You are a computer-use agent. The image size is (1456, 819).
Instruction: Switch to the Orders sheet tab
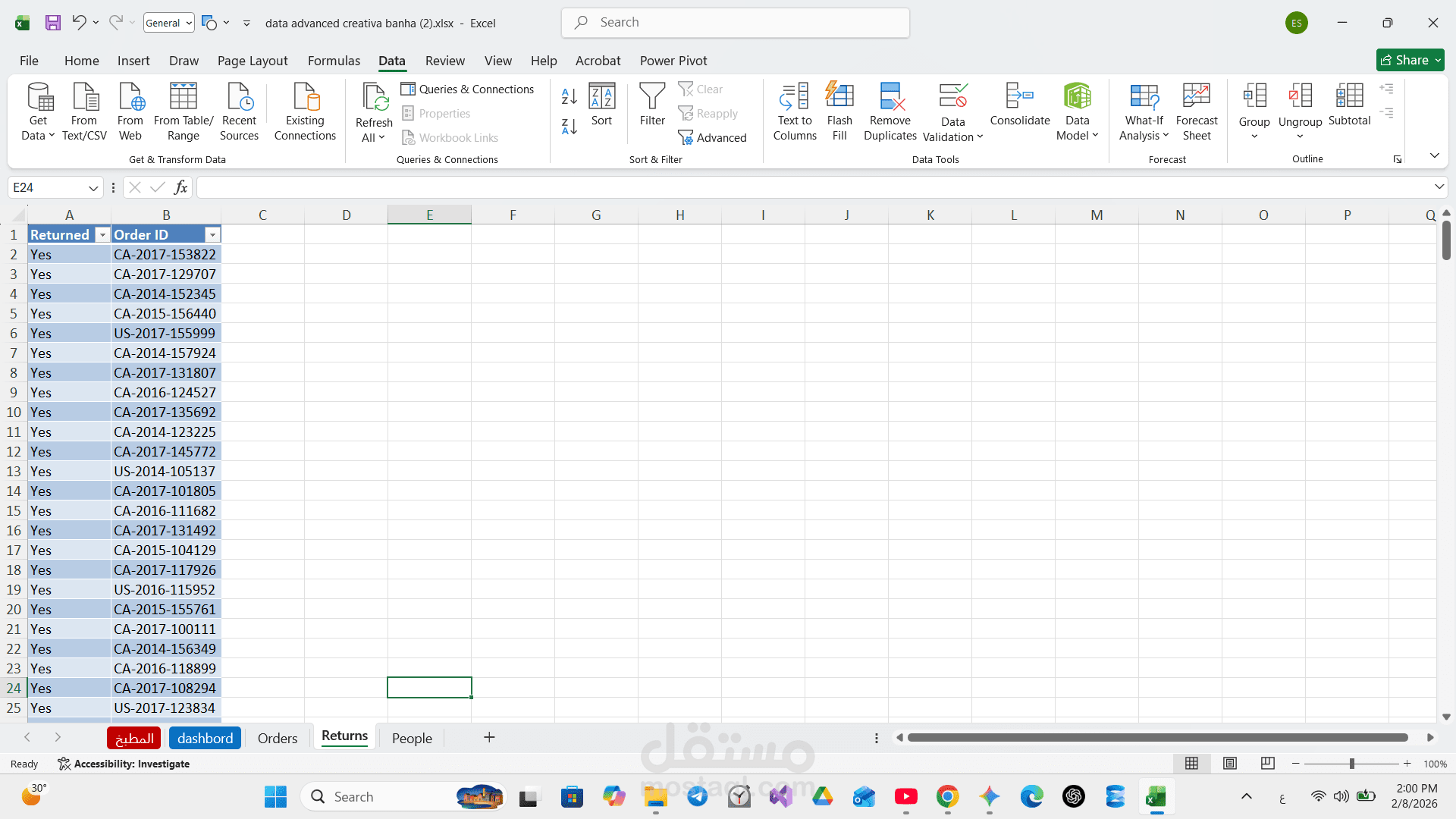click(277, 738)
